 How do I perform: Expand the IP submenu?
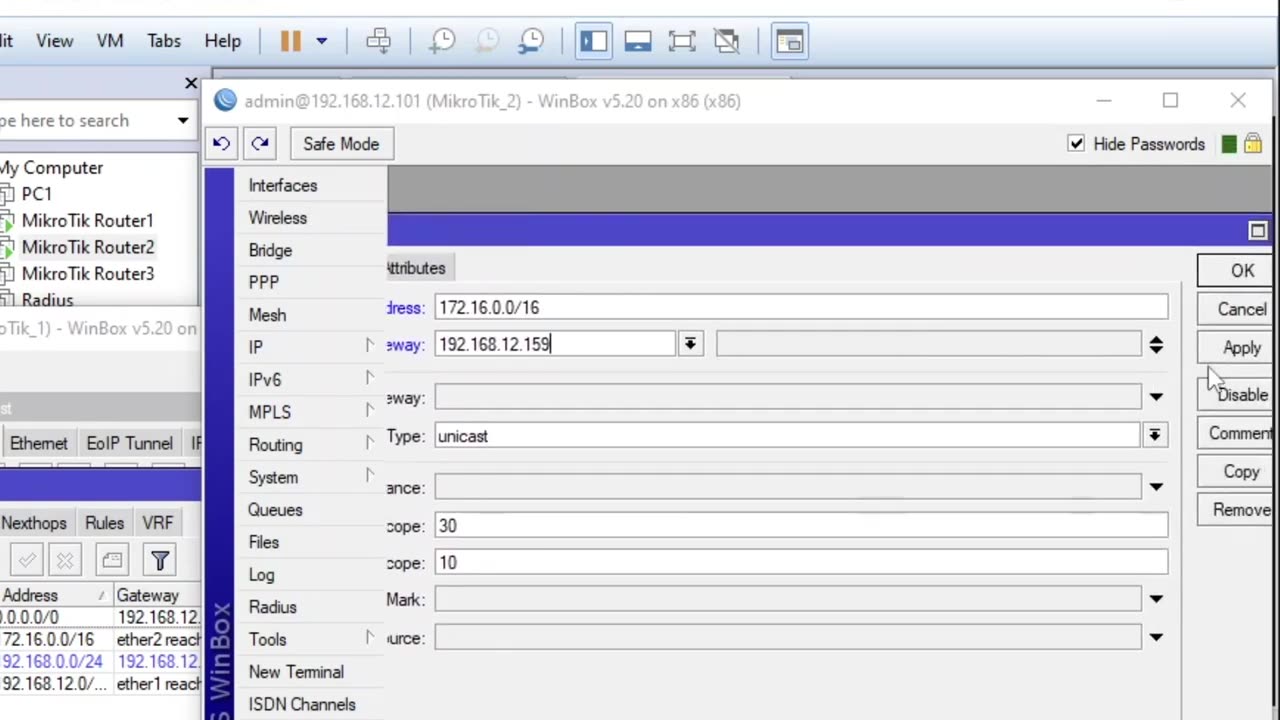[310, 347]
